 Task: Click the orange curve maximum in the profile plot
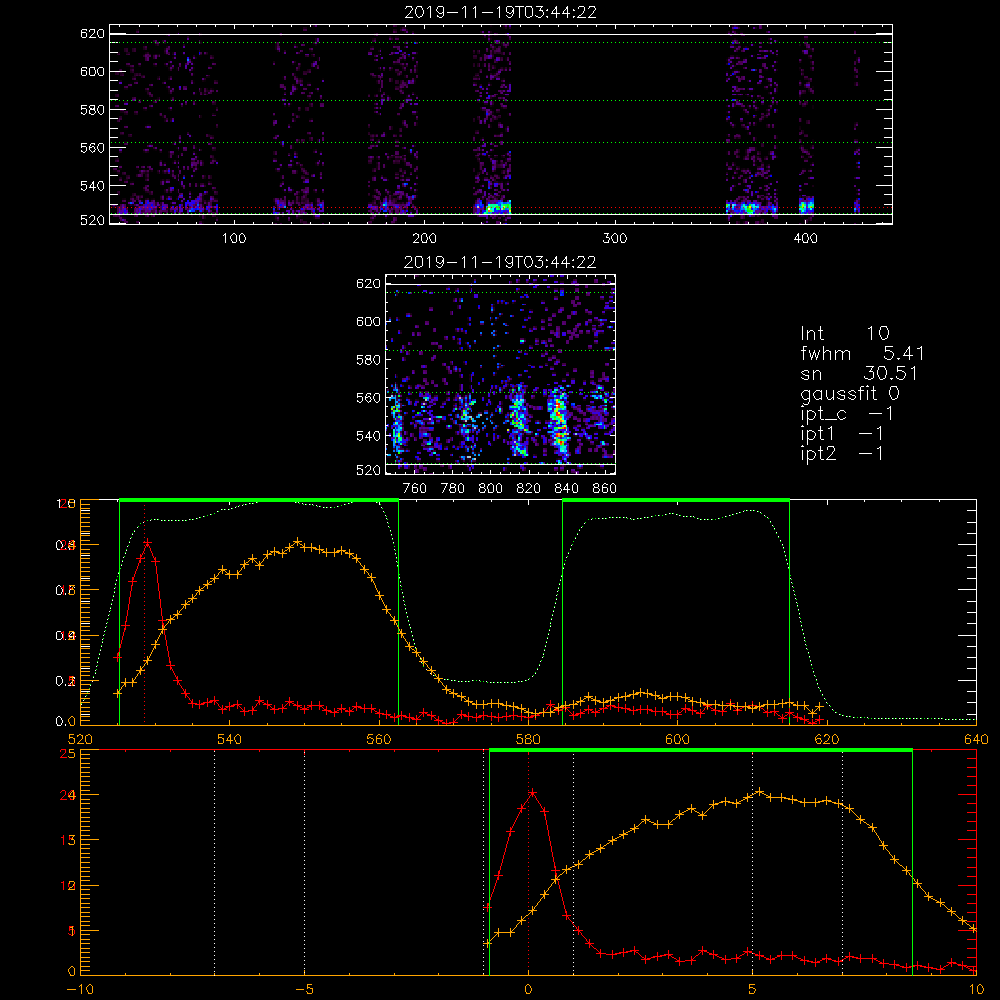[x=298, y=542]
